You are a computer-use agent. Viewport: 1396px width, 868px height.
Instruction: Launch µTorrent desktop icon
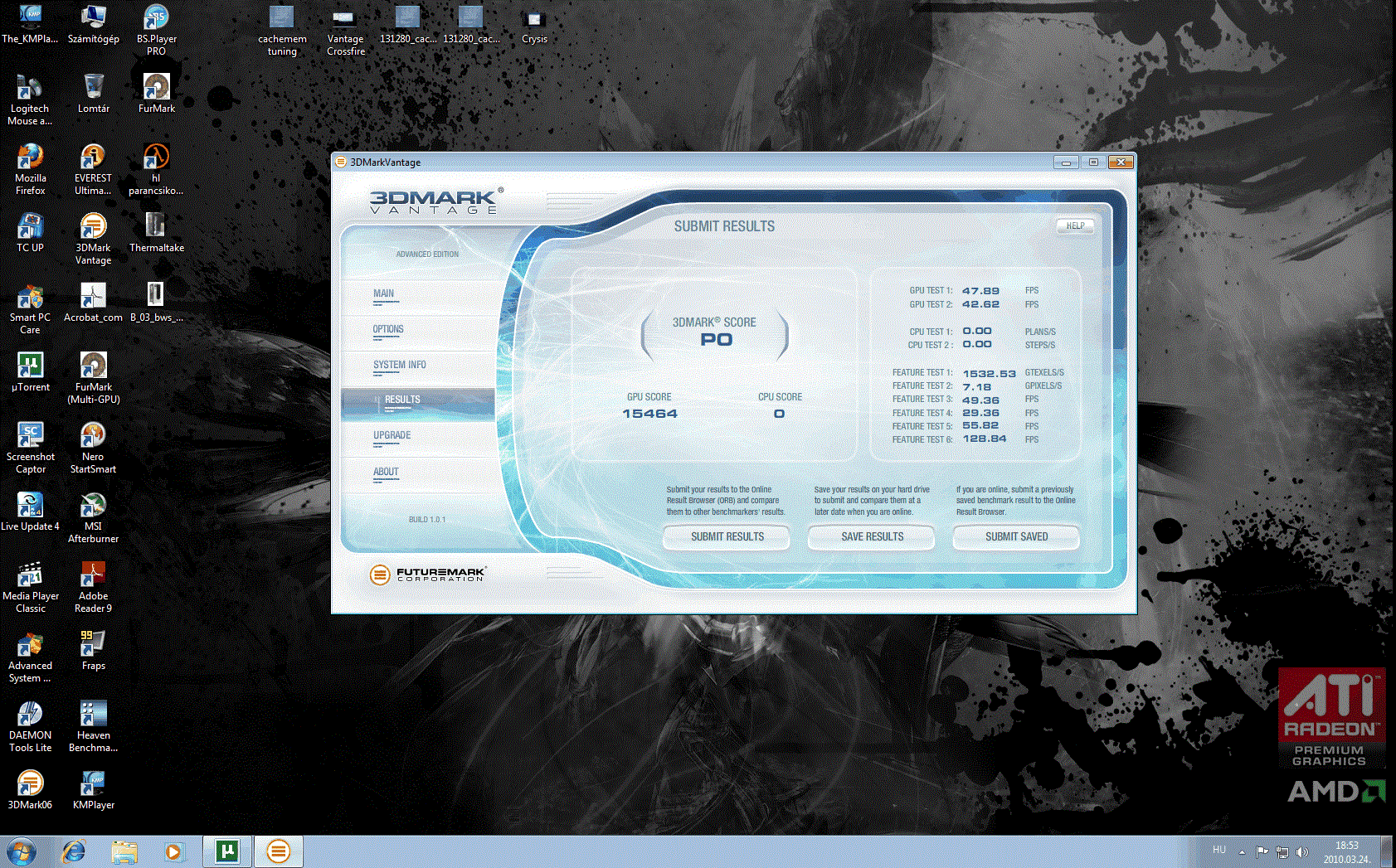31,372
